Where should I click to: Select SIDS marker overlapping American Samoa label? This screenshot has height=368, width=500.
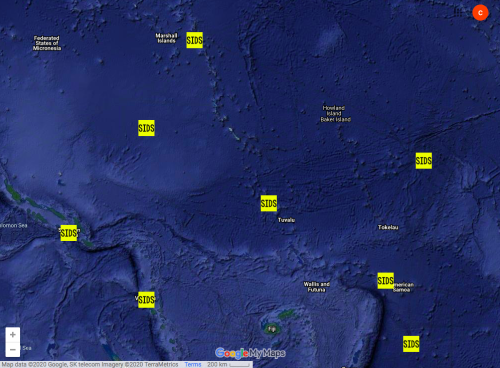click(x=386, y=281)
